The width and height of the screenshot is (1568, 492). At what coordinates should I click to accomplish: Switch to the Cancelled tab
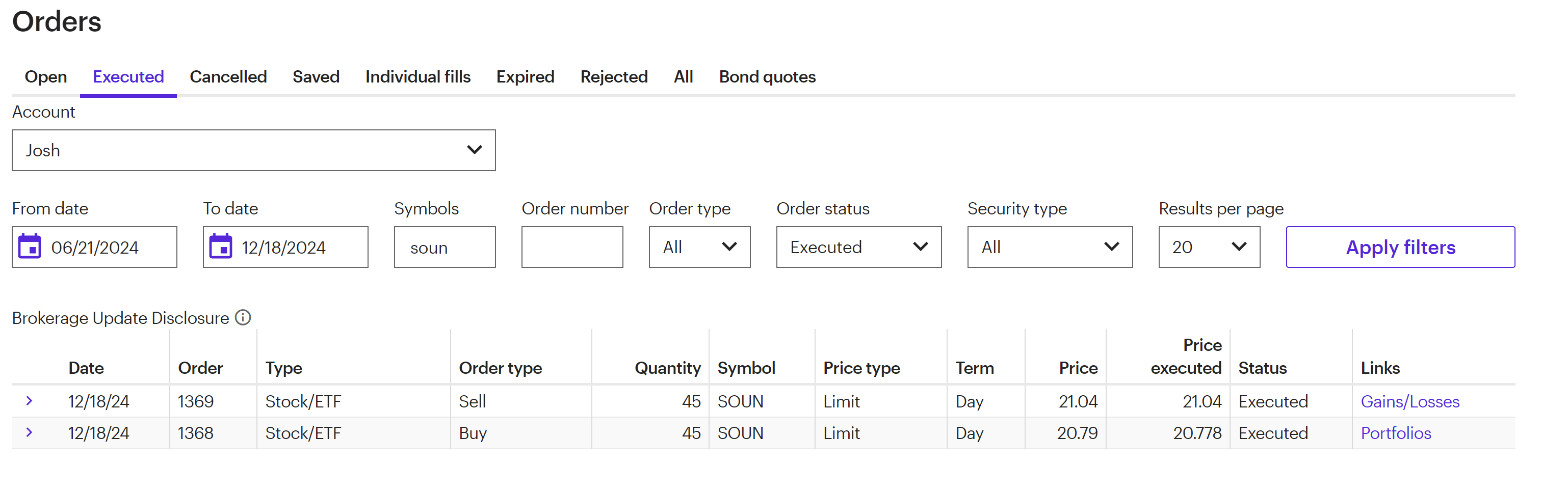tap(228, 76)
